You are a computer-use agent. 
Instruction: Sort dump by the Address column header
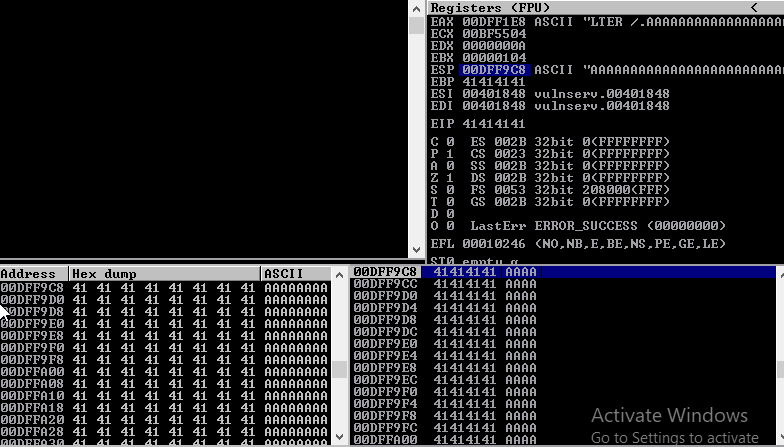34,273
